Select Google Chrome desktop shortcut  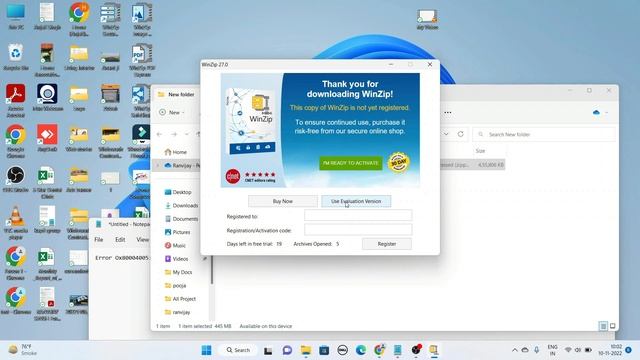pyautogui.click(x=16, y=142)
